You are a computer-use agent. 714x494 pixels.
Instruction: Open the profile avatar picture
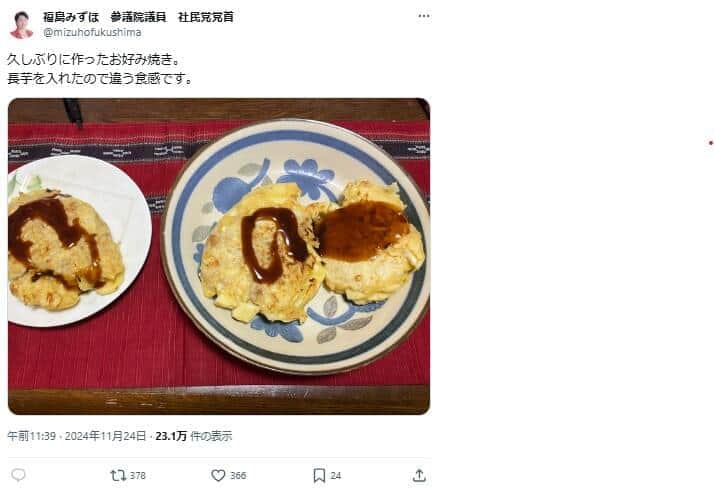pos(21,25)
